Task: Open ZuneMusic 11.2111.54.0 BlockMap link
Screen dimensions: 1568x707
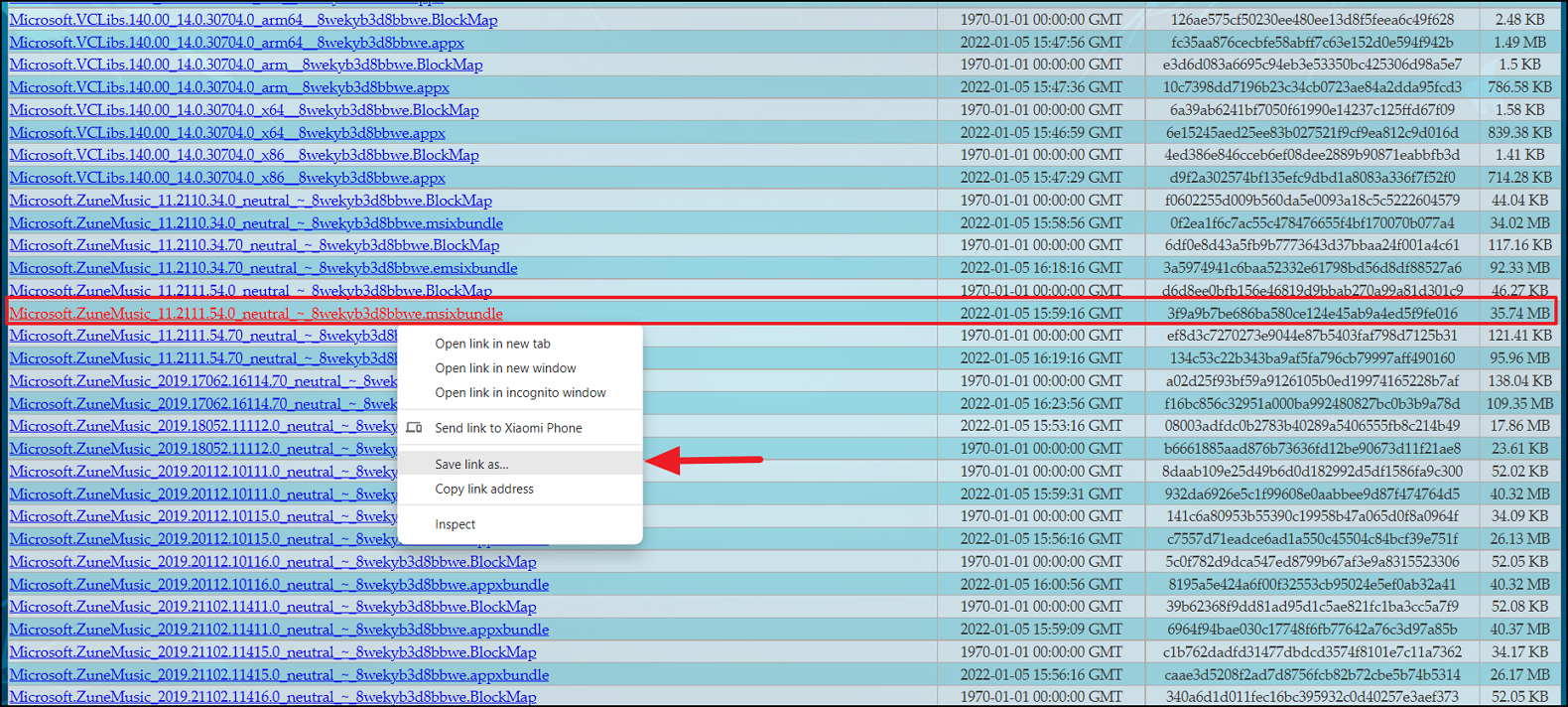Action: click(x=250, y=291)
